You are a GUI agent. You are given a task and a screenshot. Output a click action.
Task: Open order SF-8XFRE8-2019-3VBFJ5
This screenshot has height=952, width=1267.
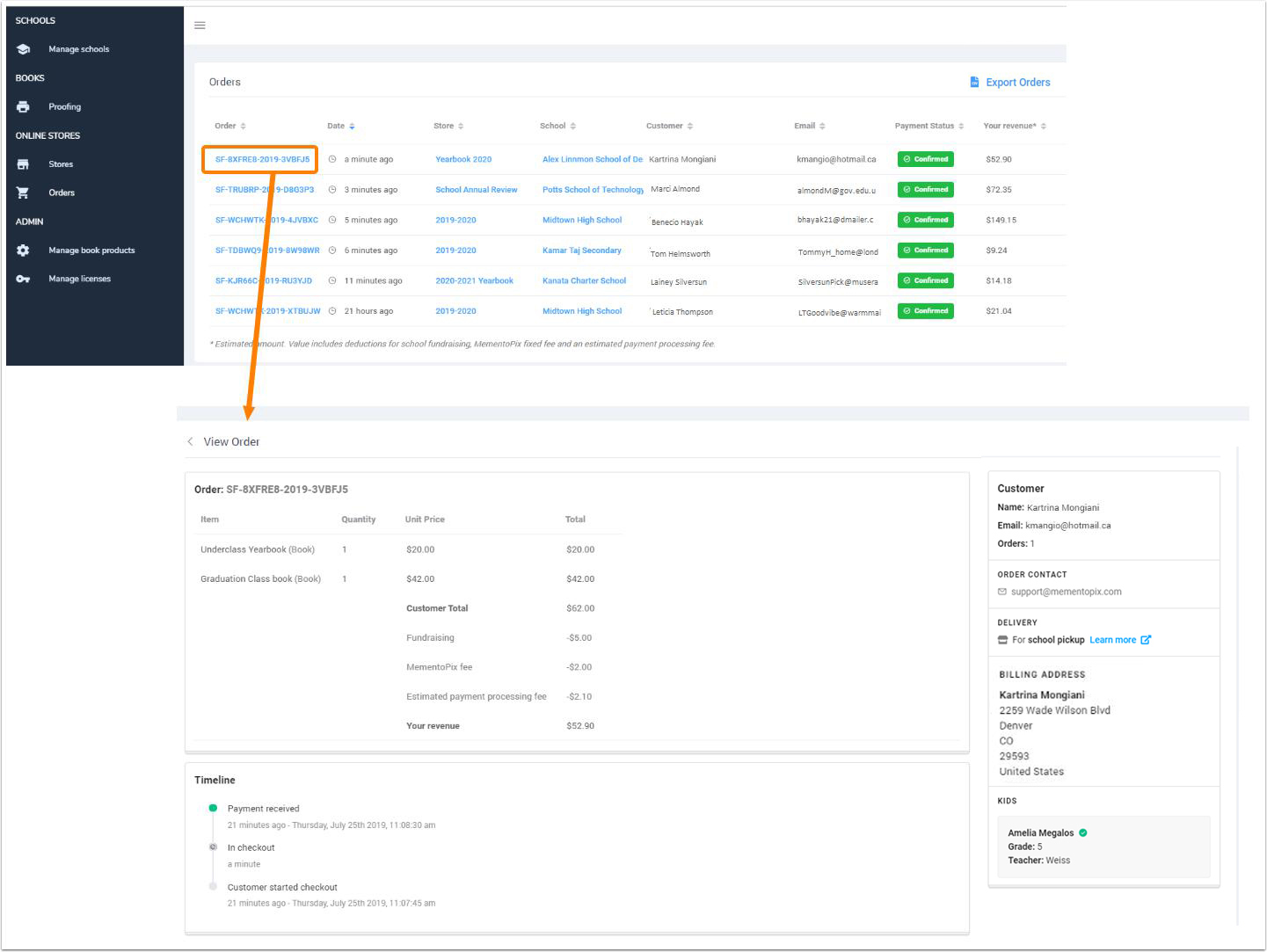pos(262,159)
